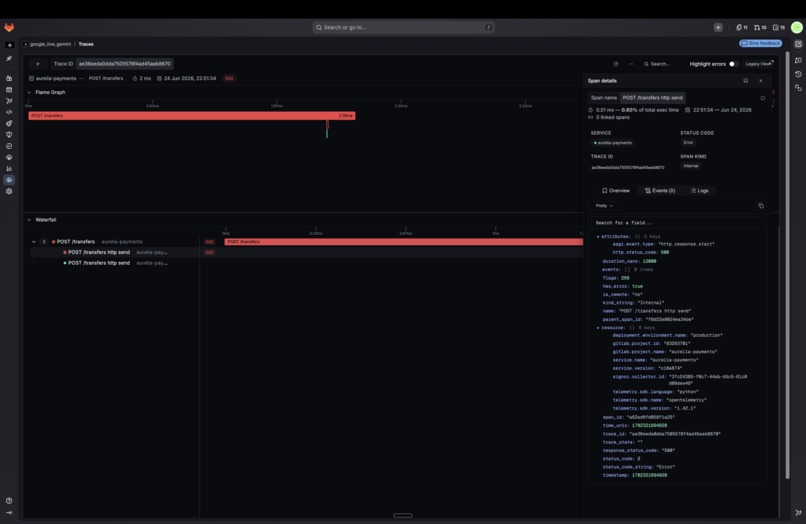Image resolution: width=806 pixels, height=524 pixels.
Task: Switch to the Events (0) tab
Action: point(660,191)
